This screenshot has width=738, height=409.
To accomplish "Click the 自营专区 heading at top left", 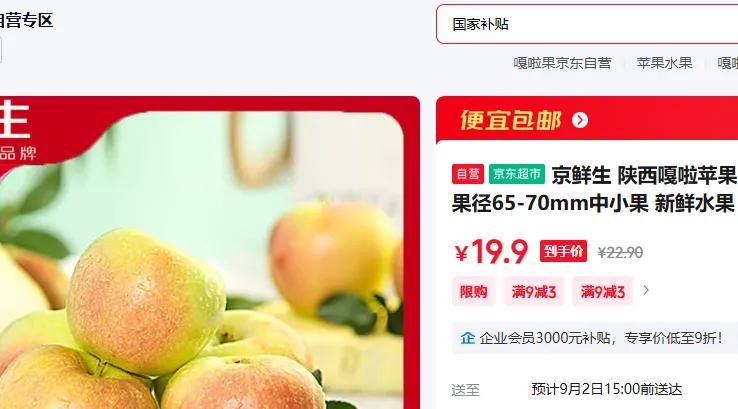I will point(26,21).
